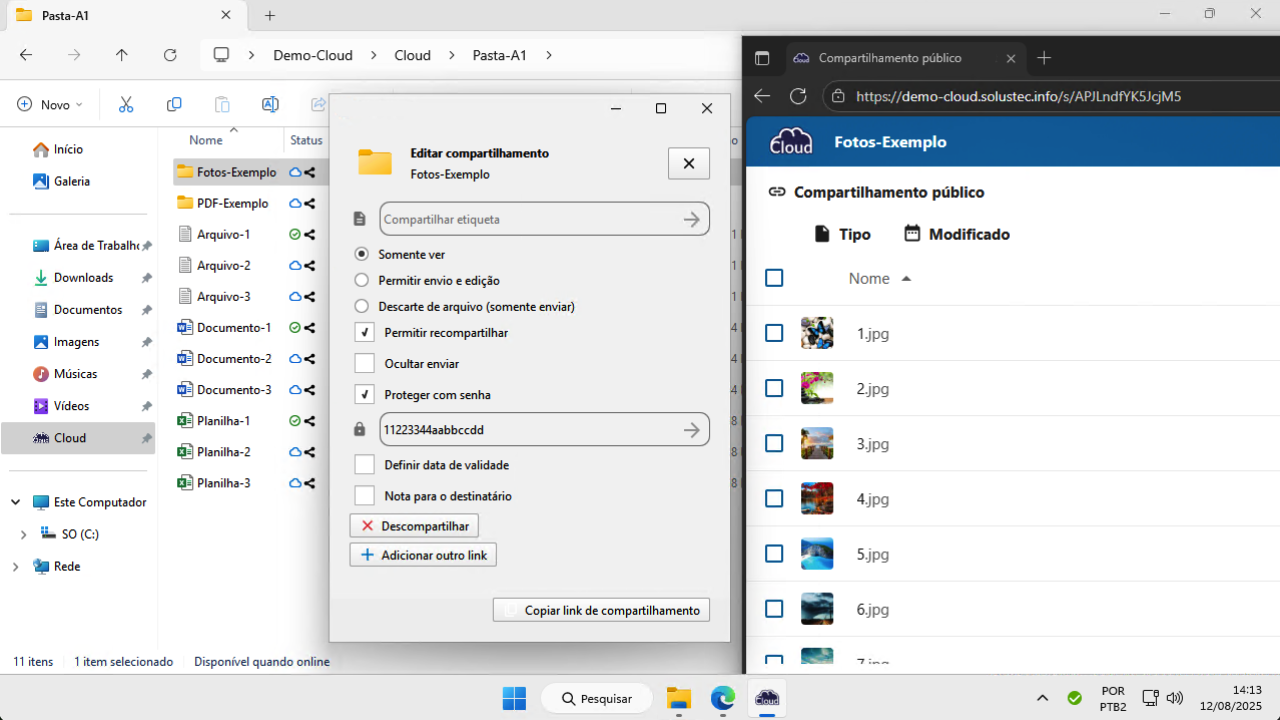The height and width of the screenshot is (720, 1280).
Task: Click the Copy icon in Explorer toolbar
Action: 174,105
